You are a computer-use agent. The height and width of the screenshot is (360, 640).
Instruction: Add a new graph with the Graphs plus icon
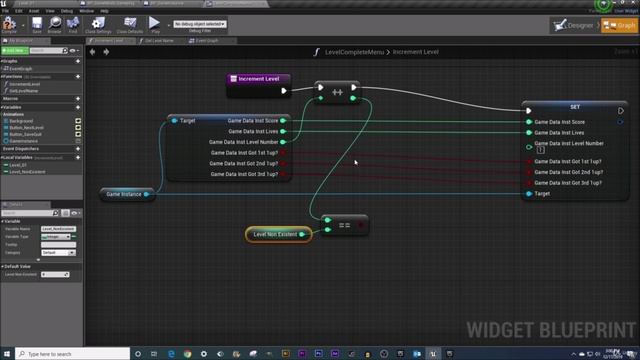(x=78, y=61)
